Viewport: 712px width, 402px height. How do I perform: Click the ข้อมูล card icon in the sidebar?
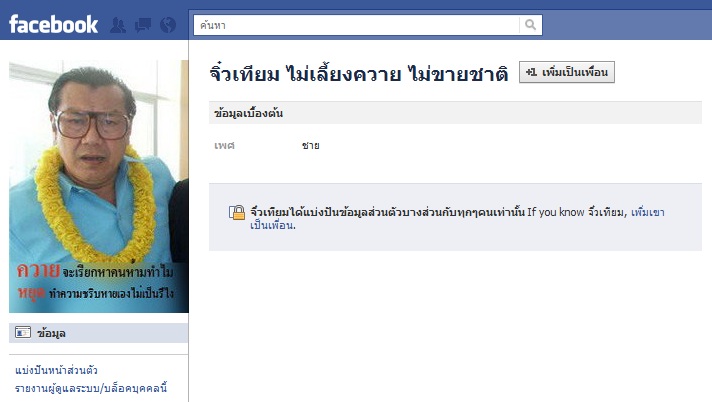click(x=23, y=333)
